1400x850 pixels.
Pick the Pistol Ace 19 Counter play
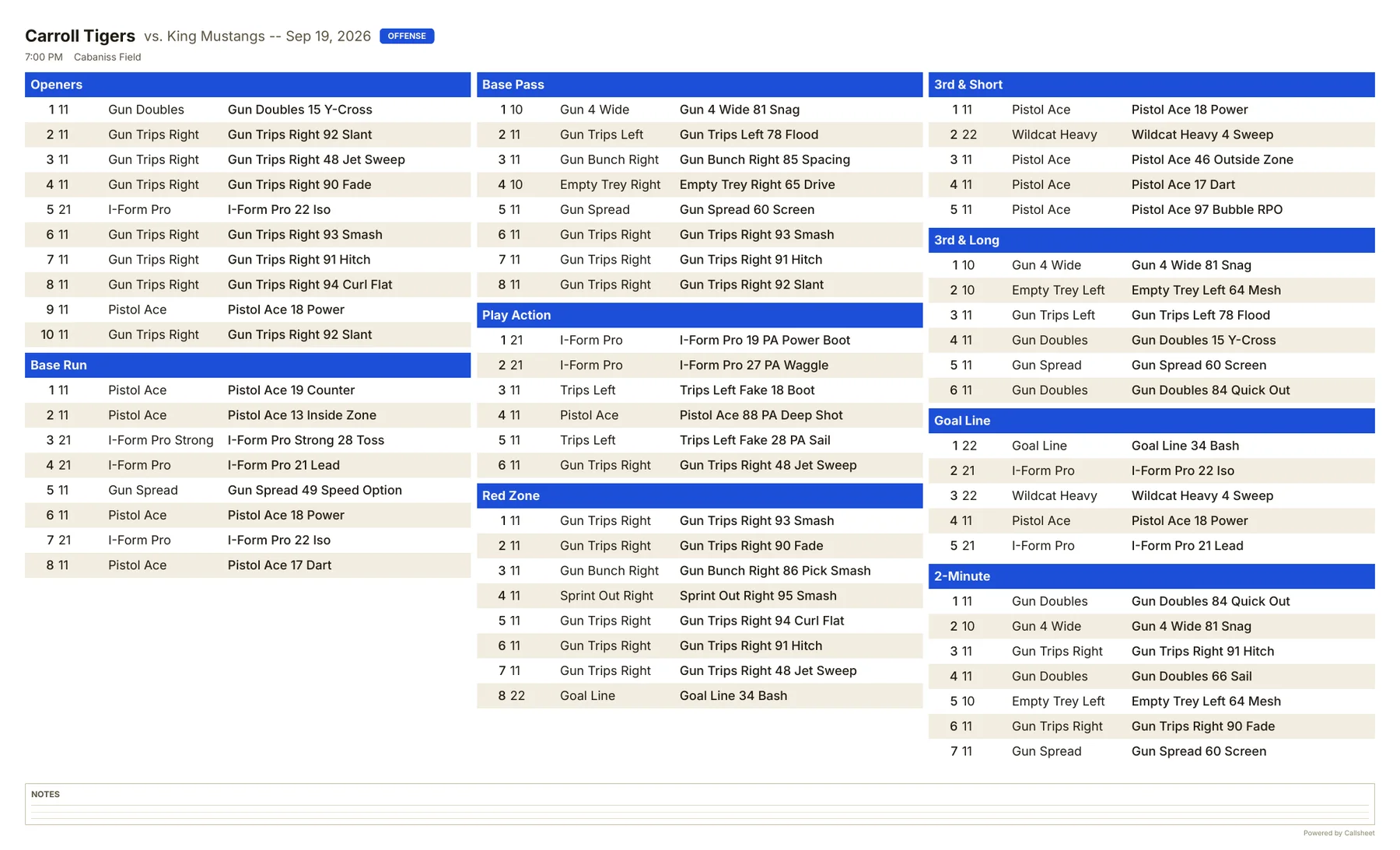[291, 390]
